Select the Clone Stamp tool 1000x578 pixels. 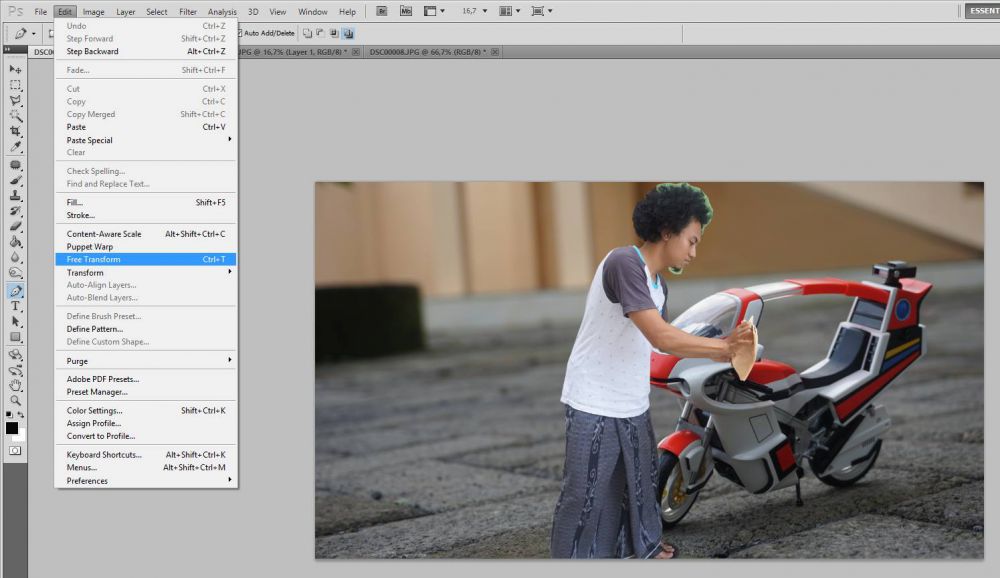pos(15,196)
